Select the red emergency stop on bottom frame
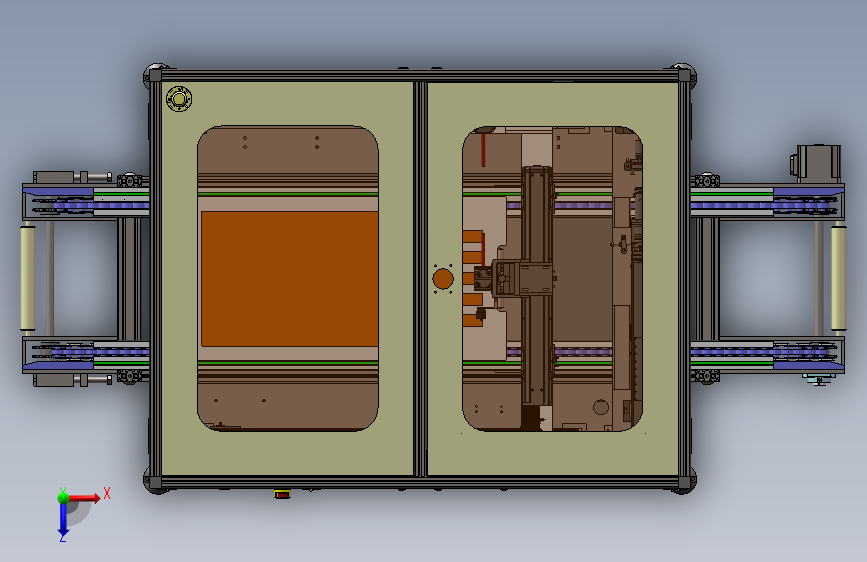 [282, 494]
